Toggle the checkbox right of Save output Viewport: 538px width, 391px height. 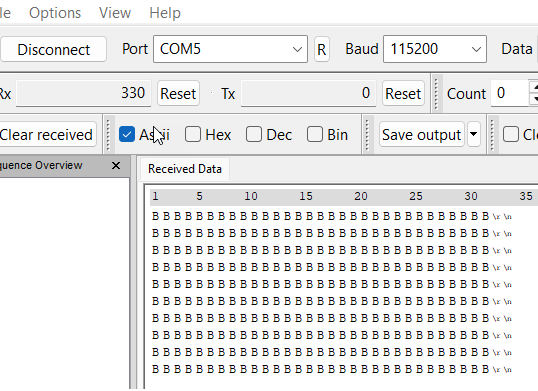tap(511, 134)
